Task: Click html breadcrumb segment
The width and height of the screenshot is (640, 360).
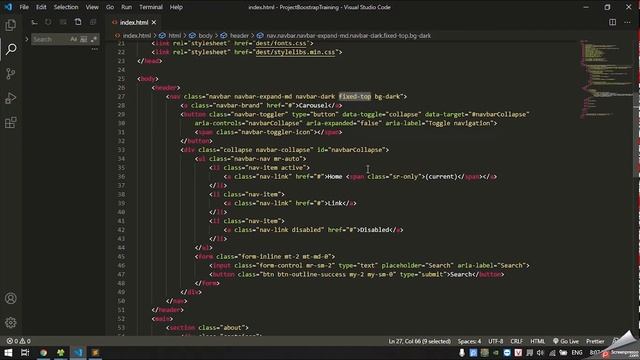Action: click(175, 36)
